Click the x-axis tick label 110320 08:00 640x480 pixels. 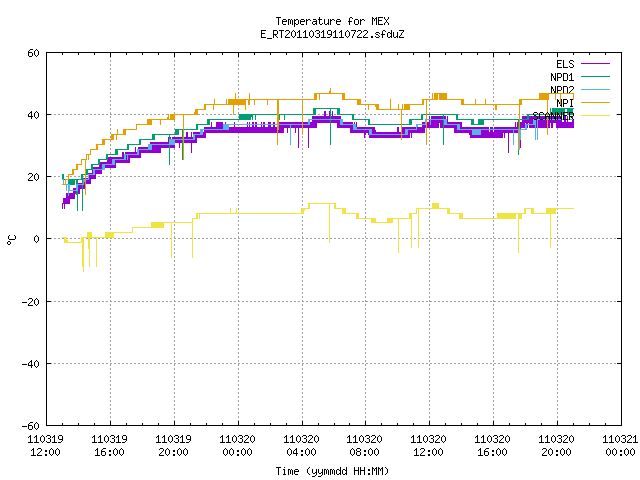tap(364, 446)
